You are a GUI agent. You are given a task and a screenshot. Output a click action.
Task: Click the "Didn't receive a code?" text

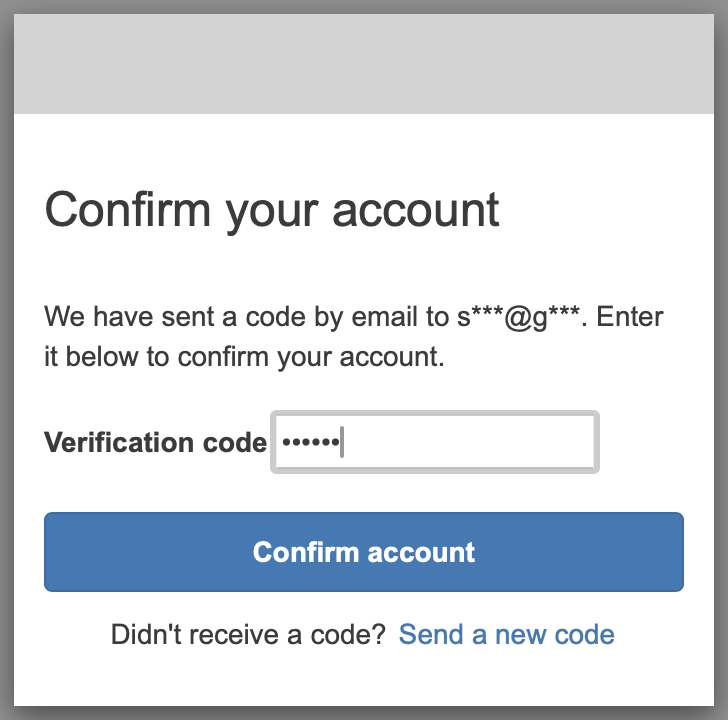(248, 635)
